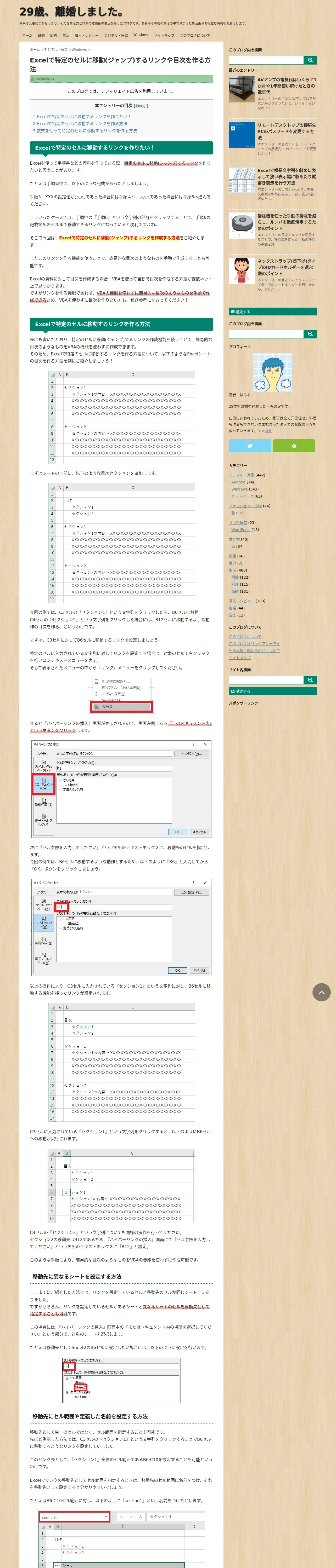Open the デジタル・家電 (442) category link
The image size is (336, 1568).
click(242, 475)
